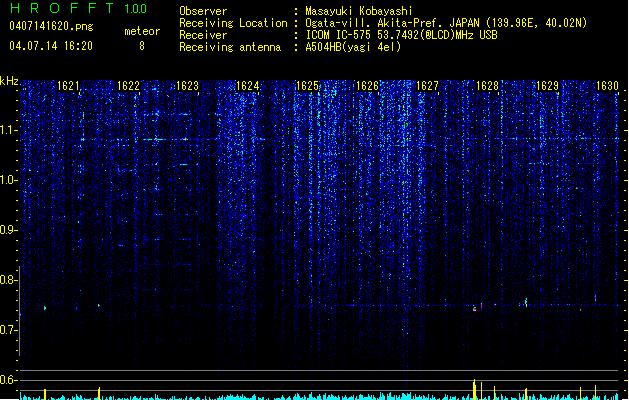Click the meteor label
Viewport: 629px width, 400px height.
pyautogui.click(x=142, y=31)
